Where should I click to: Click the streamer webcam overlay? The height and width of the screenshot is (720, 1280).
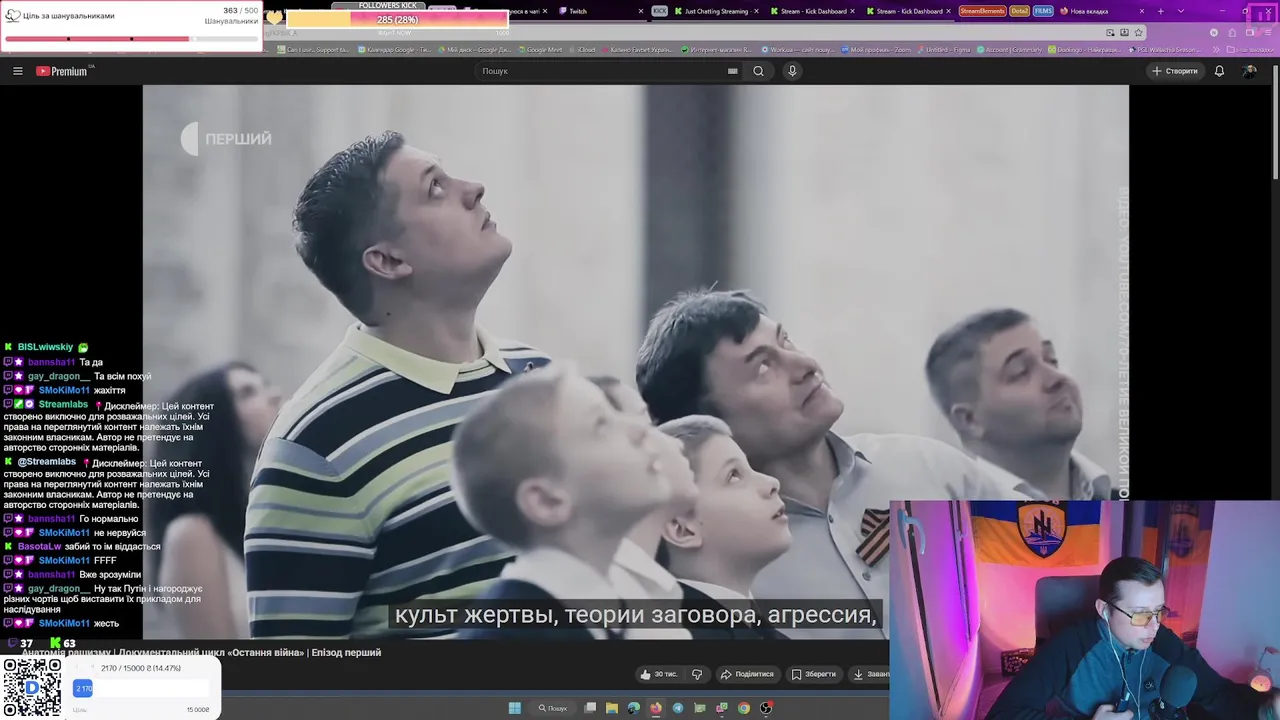tap(1084, 610)
